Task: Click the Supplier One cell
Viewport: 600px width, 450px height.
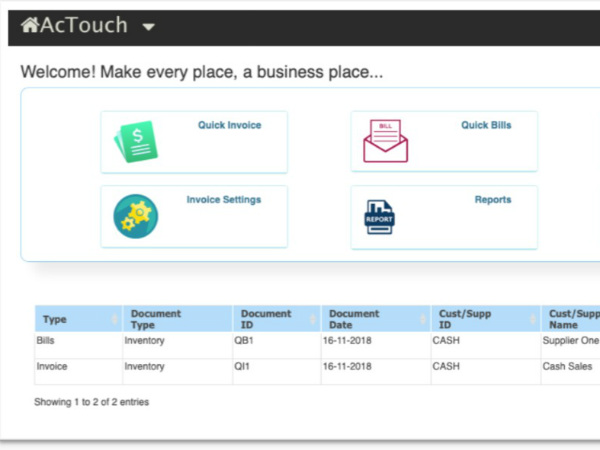Action: pos(570,341)
